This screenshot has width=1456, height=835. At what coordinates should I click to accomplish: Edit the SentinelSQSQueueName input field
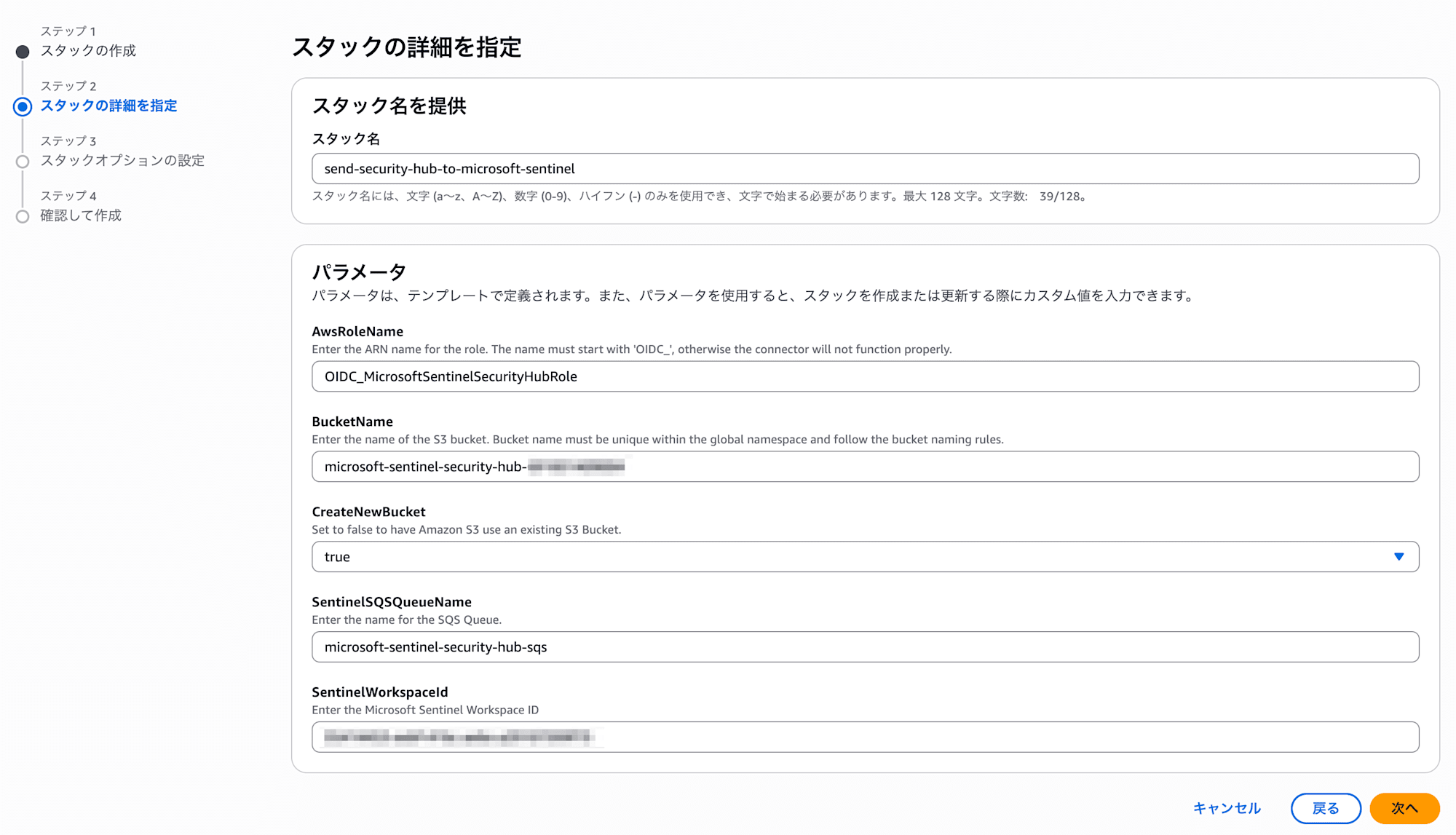[x=865, y=647]
